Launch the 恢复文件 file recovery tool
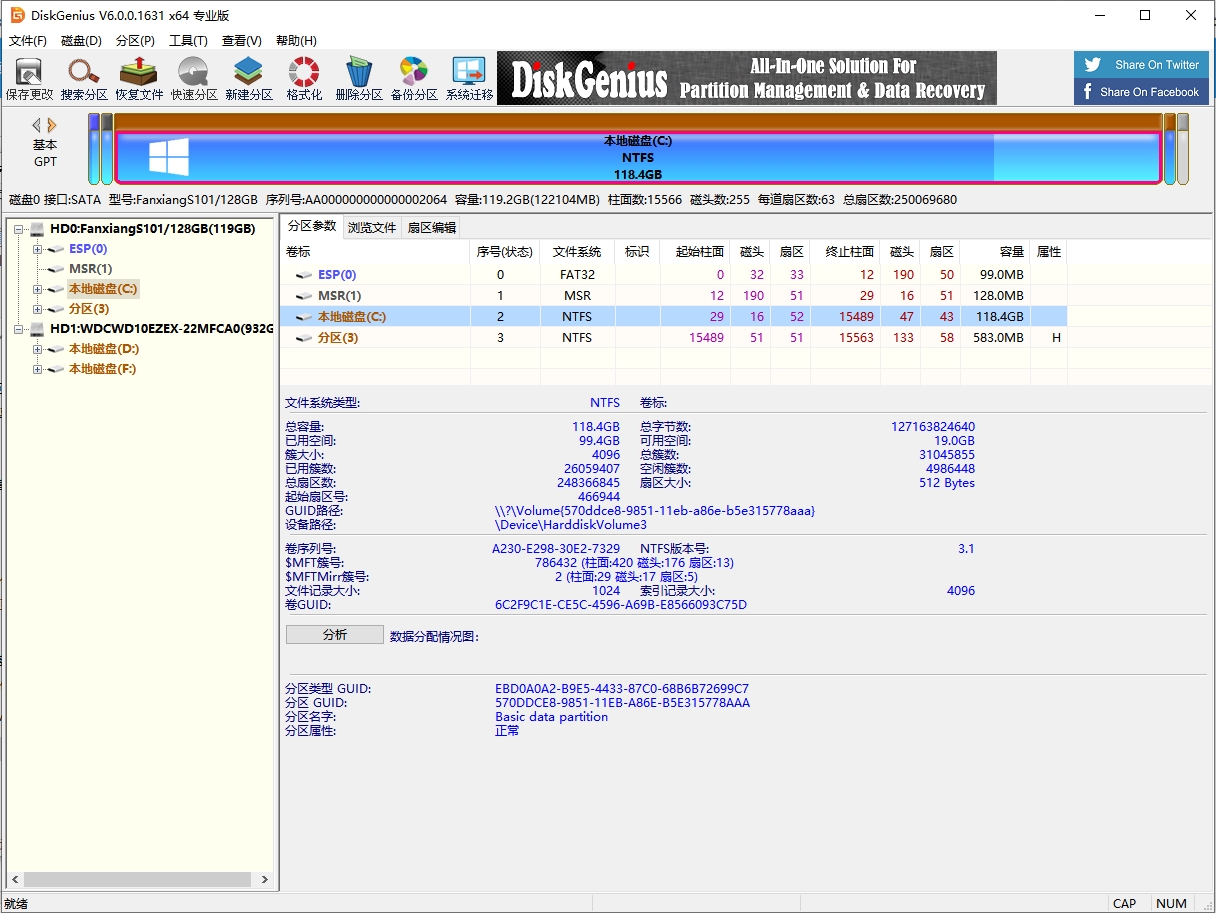This screenshot has height=913, width=1216. click(x=139, y=79)
